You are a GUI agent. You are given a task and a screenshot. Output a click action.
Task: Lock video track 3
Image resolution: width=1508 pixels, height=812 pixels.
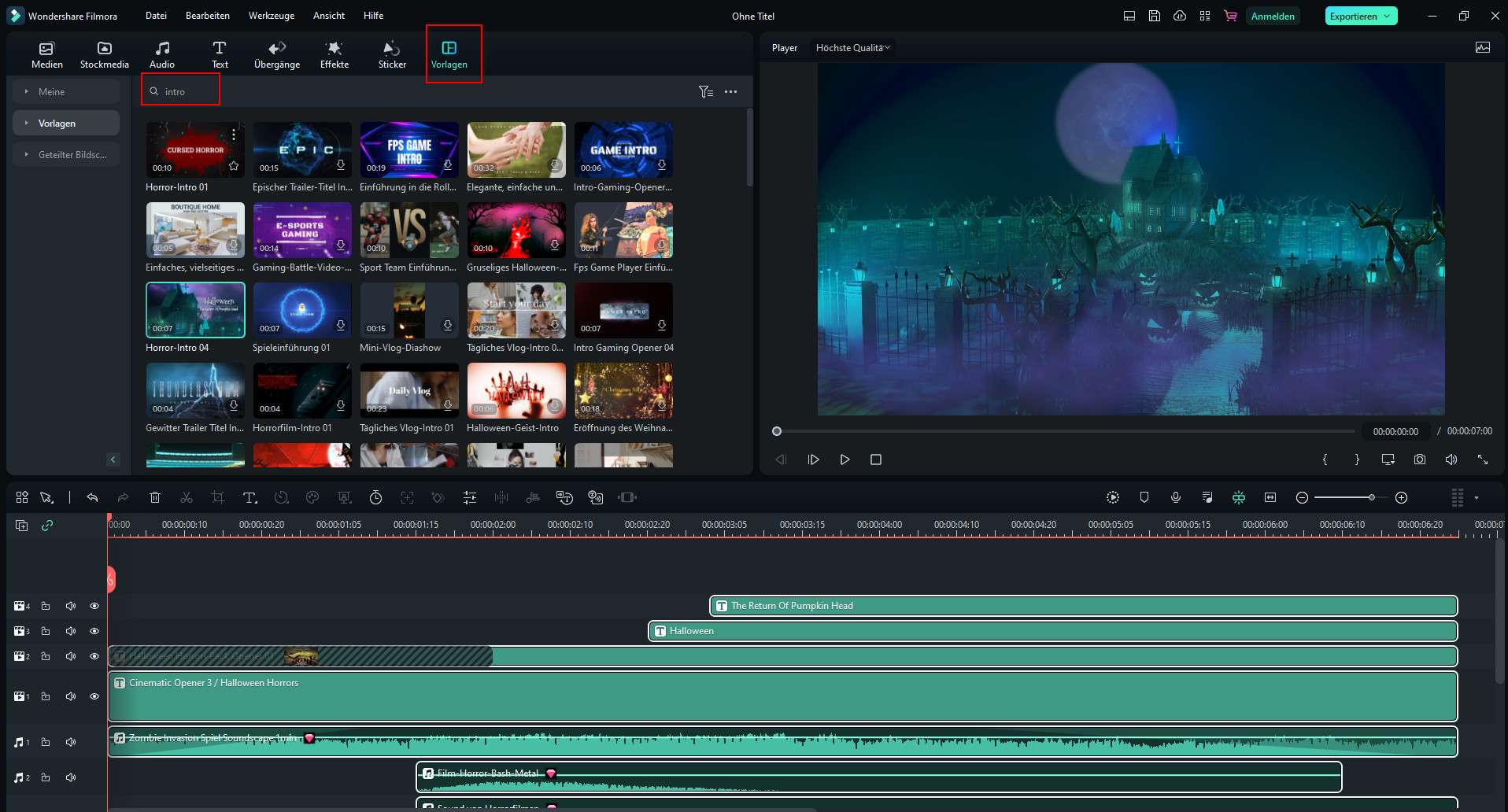coord(46,631)
